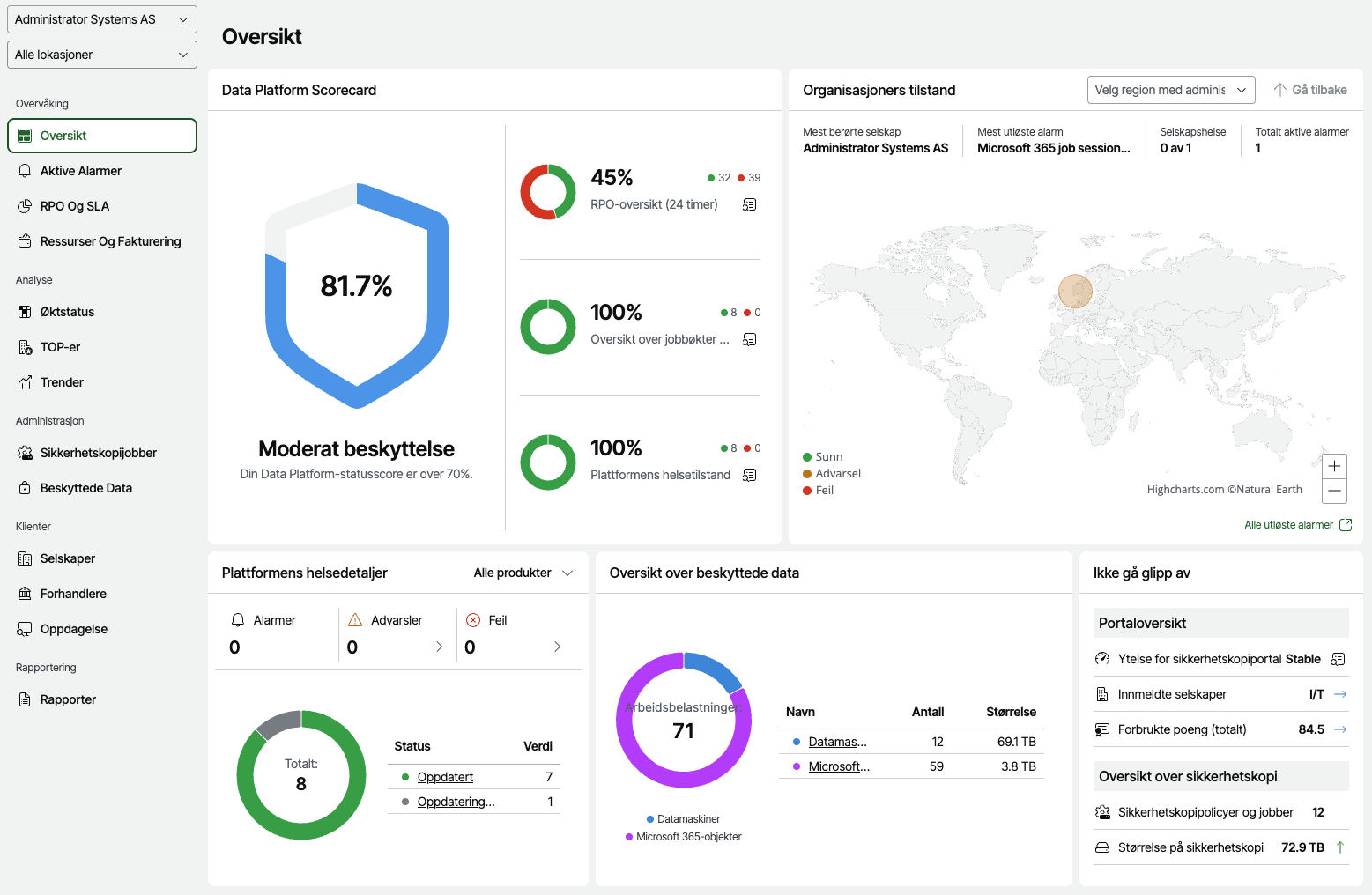Zoom in on the world map
The image size is (1372, 895).
pos(1334,466)
